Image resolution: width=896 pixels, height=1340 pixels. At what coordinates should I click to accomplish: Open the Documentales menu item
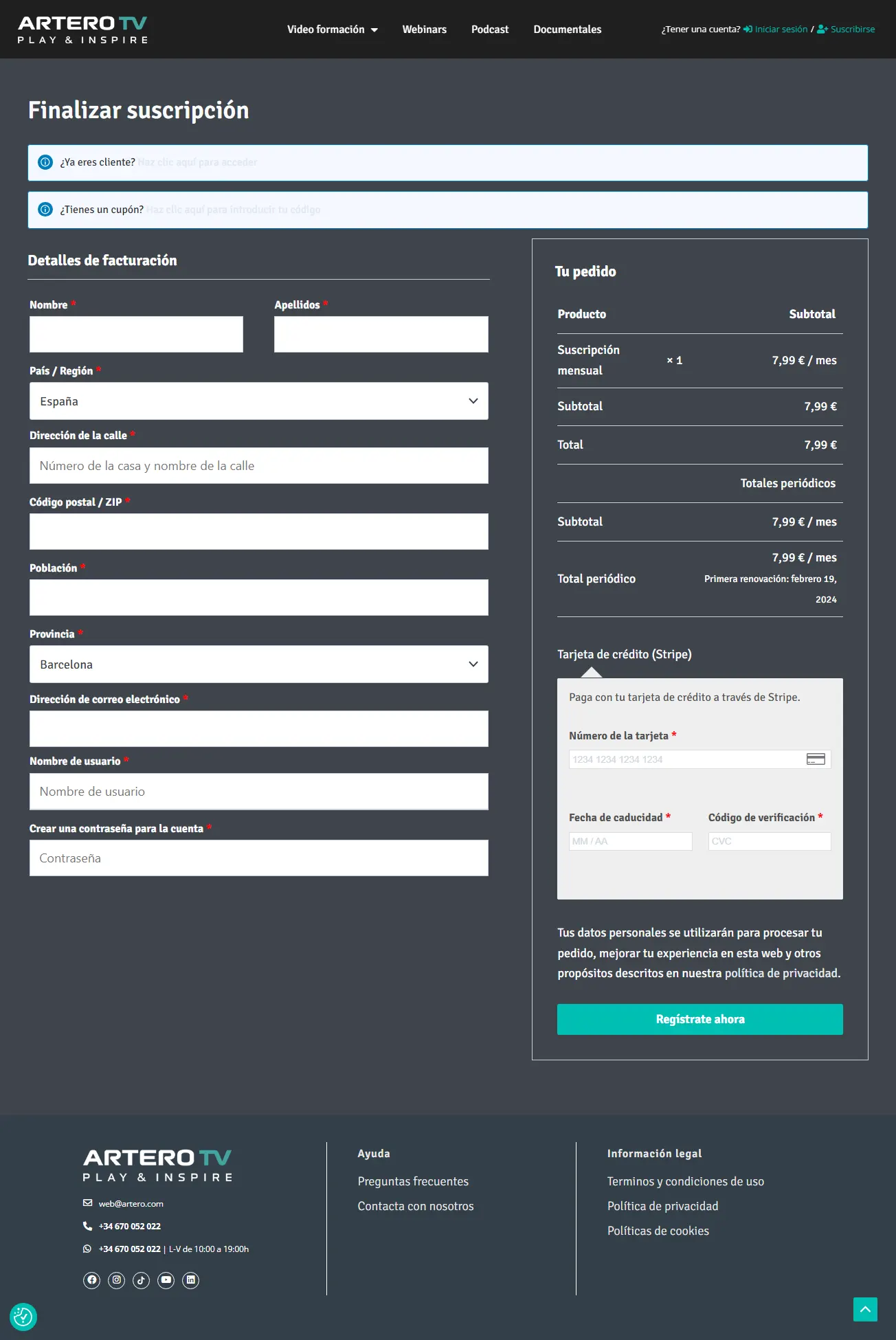click(567, 30)
